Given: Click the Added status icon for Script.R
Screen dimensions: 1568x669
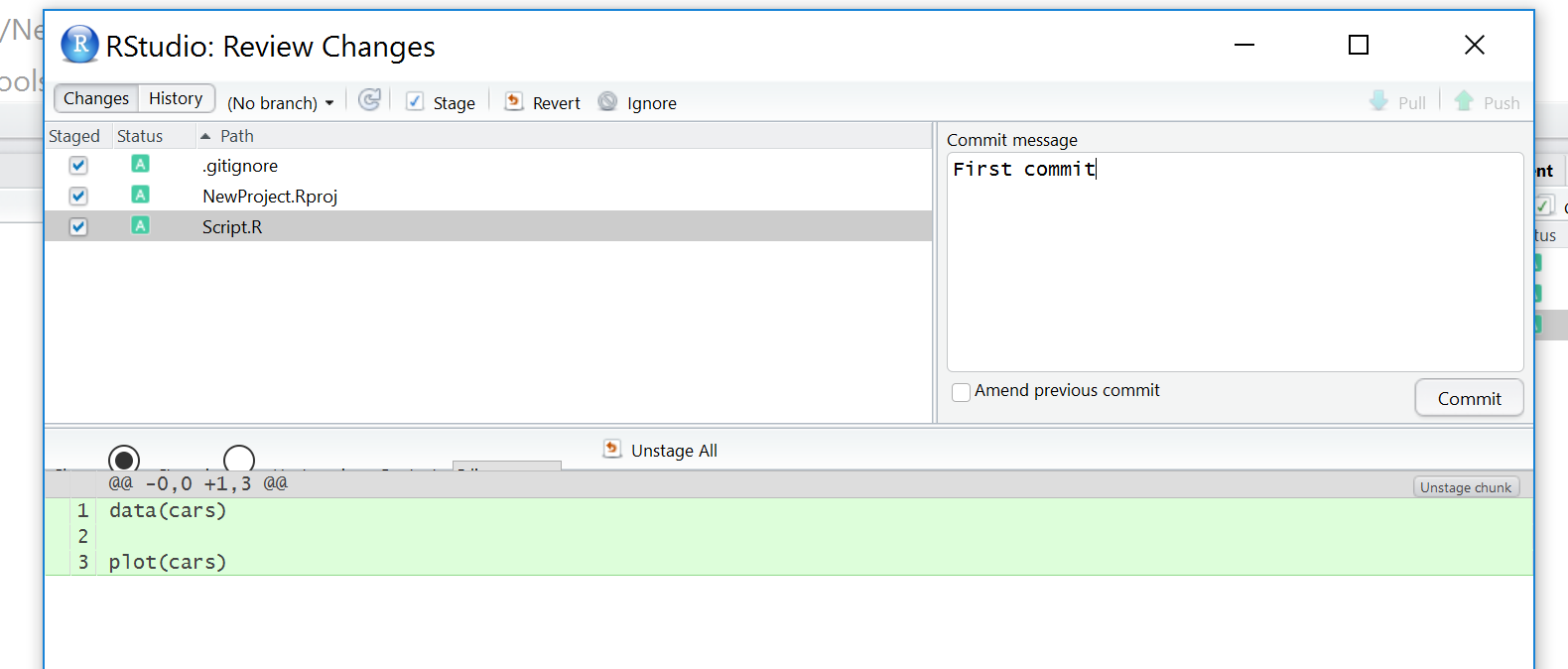Looking at the screenshot, I should pyautogui.click(x=140, y=226).
